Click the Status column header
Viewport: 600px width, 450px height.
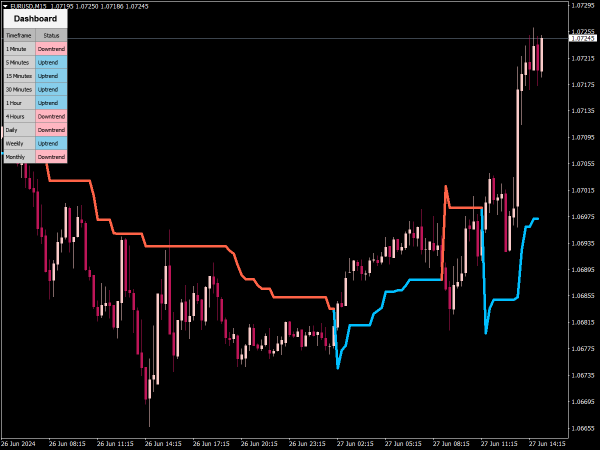pos(51,35)
